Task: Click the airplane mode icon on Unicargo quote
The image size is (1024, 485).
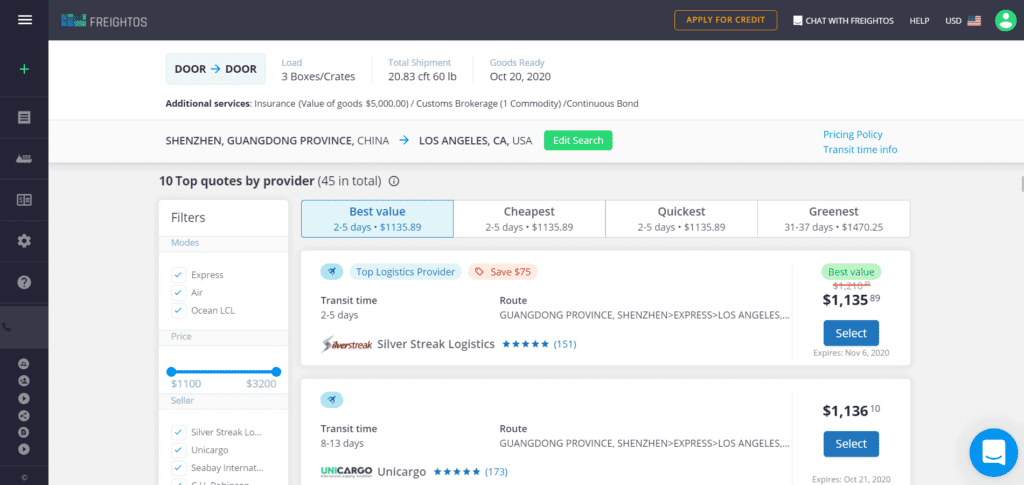Action: (x=332, y=399)
